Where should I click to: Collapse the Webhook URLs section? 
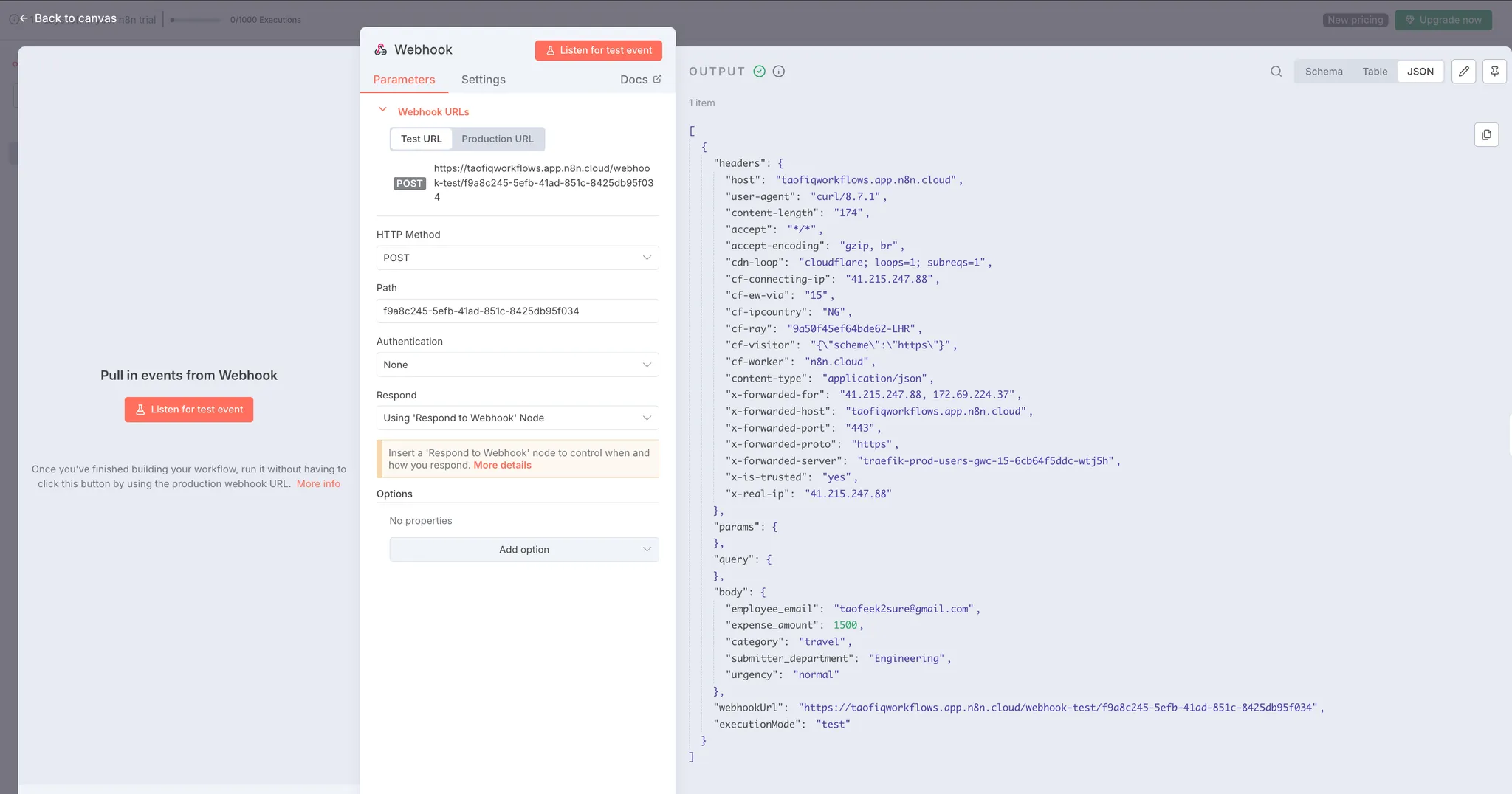[382, 110]
